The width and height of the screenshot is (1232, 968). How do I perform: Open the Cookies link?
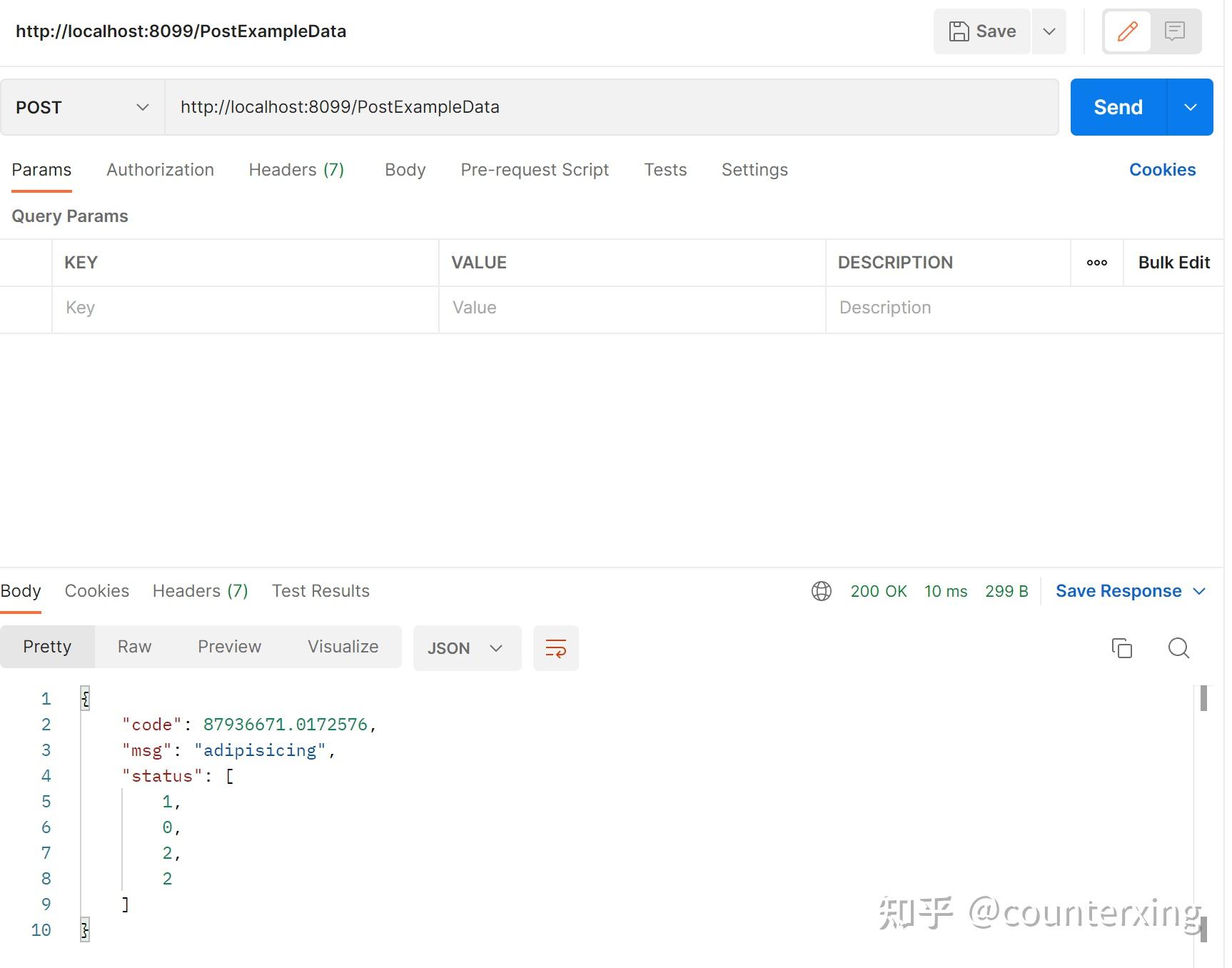click(1161, 170)
